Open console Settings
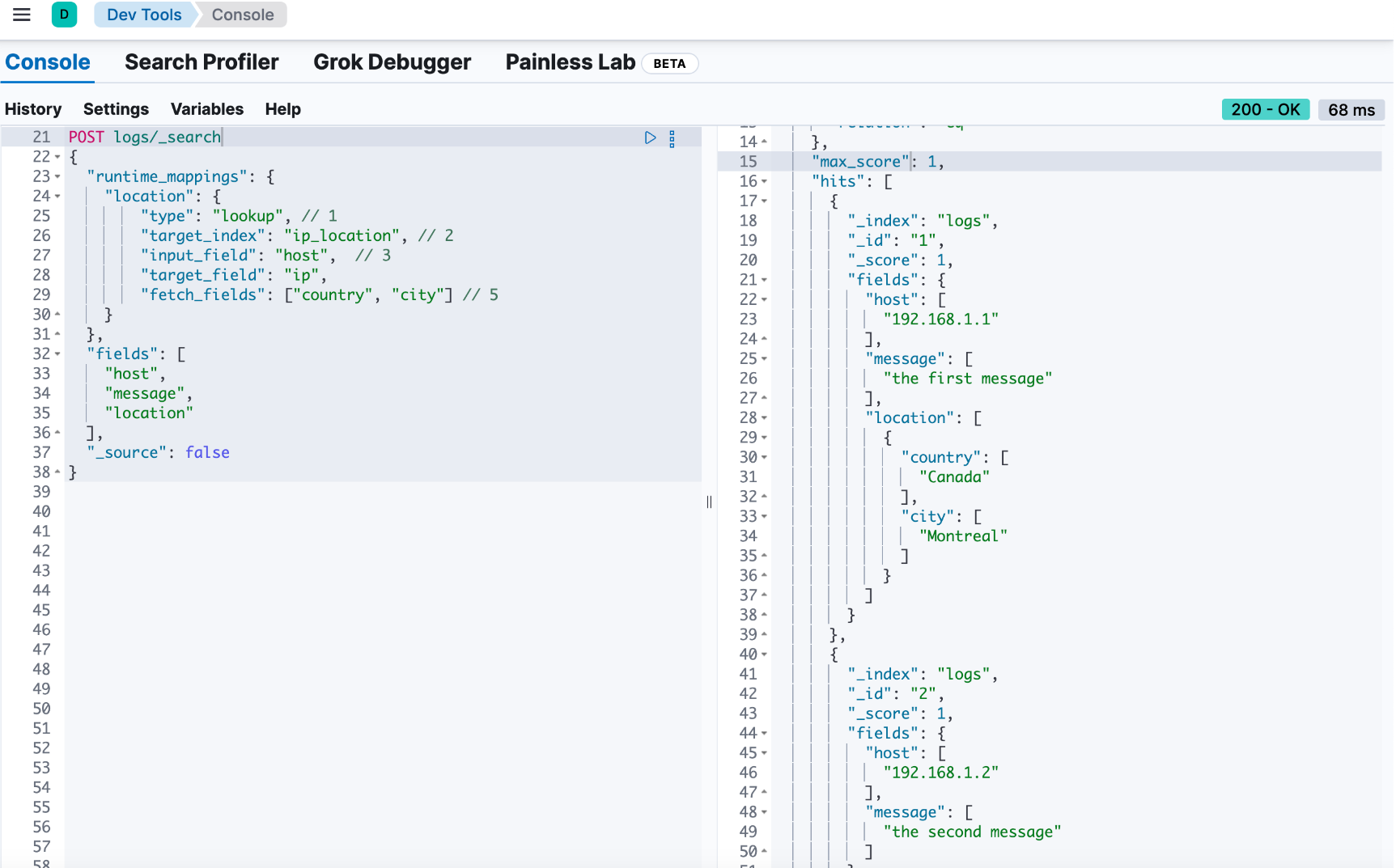 [x=116, y=109]
